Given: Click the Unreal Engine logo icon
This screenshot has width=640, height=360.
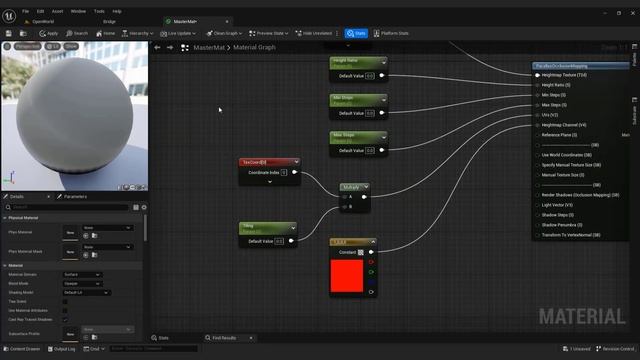Looking at the screenshot, I should pos(9,16).
